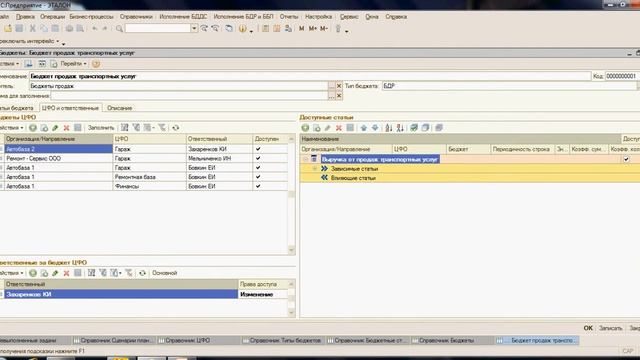Image resolution: width=640 pixels, height=360 pixels.
Task: Select the Захаренков ЮИ row in lower table
Action: [121, 294]
